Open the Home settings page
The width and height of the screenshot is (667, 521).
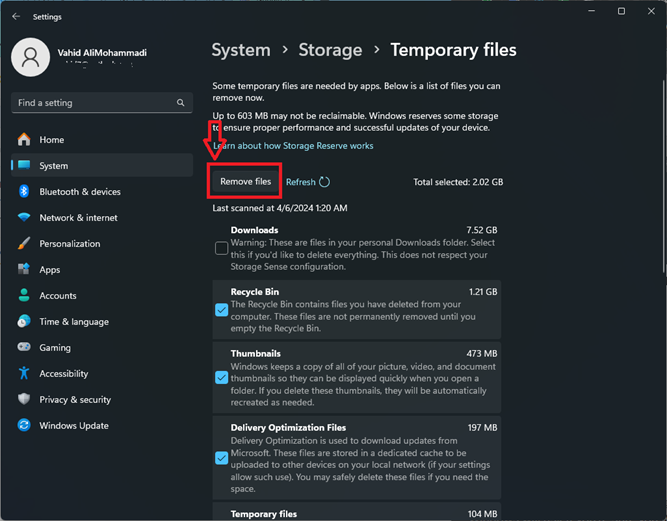coord(102,140)
